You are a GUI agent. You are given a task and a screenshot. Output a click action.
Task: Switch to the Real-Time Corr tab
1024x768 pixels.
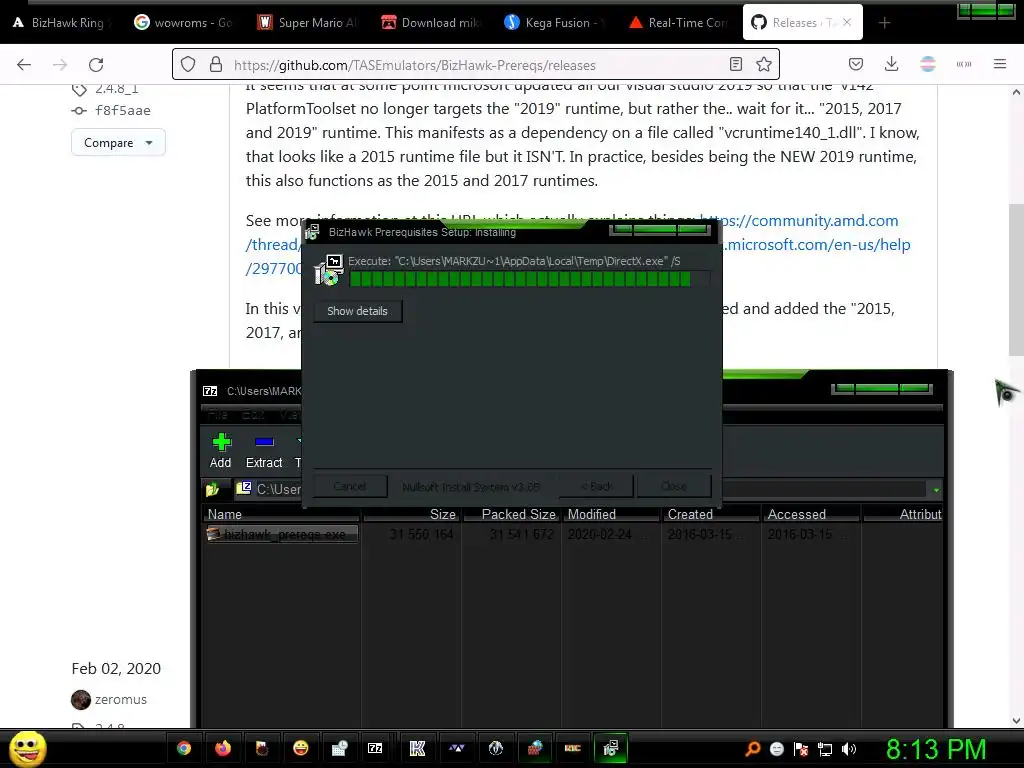pyautogui.click(x=679, y=23)
